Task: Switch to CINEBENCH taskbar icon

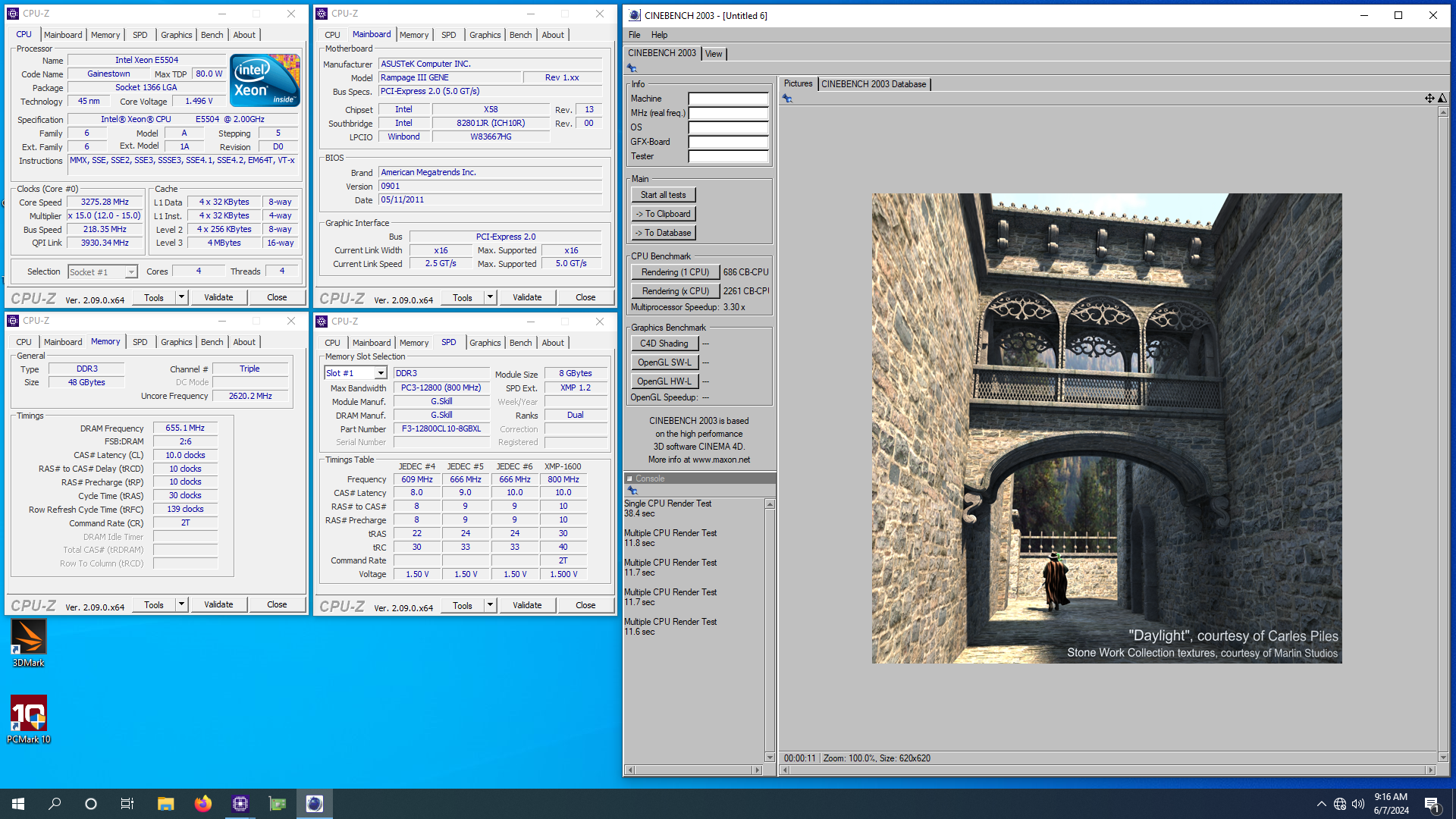Action: [x=315, y=804]
